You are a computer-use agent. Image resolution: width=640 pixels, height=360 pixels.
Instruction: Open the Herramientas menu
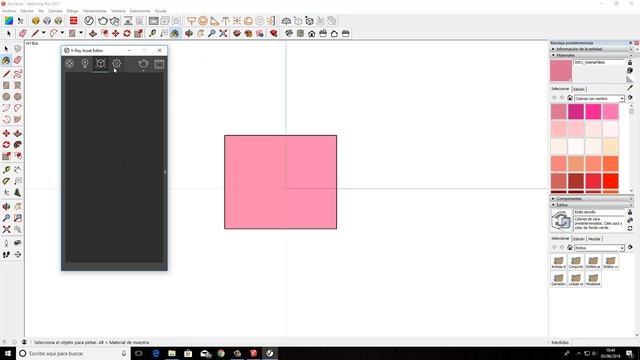(95, 11)
